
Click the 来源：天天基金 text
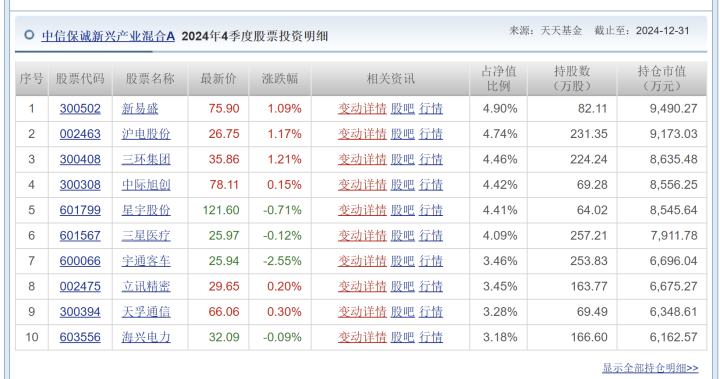(546, 31)
